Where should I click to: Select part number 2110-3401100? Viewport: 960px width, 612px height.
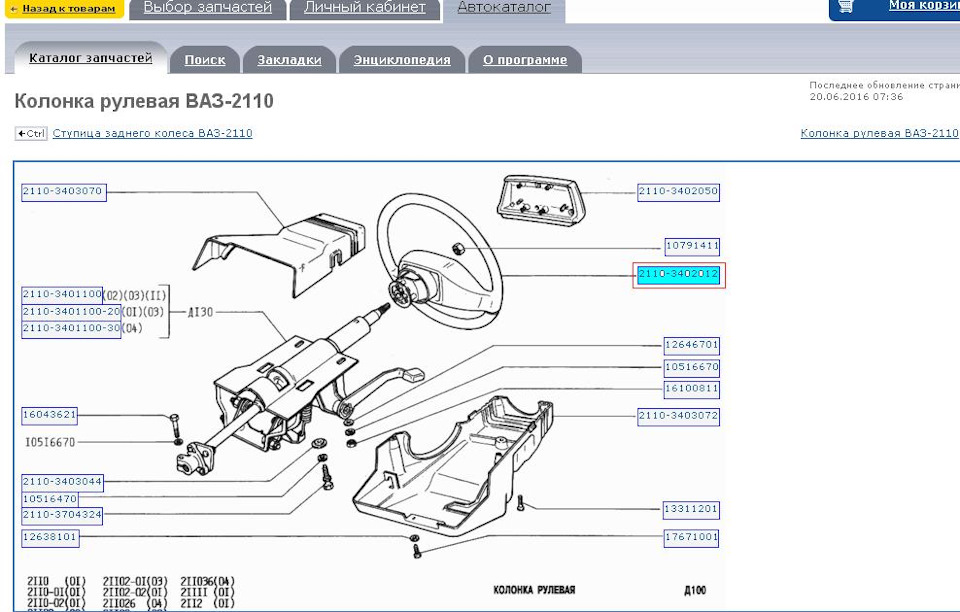62,295
